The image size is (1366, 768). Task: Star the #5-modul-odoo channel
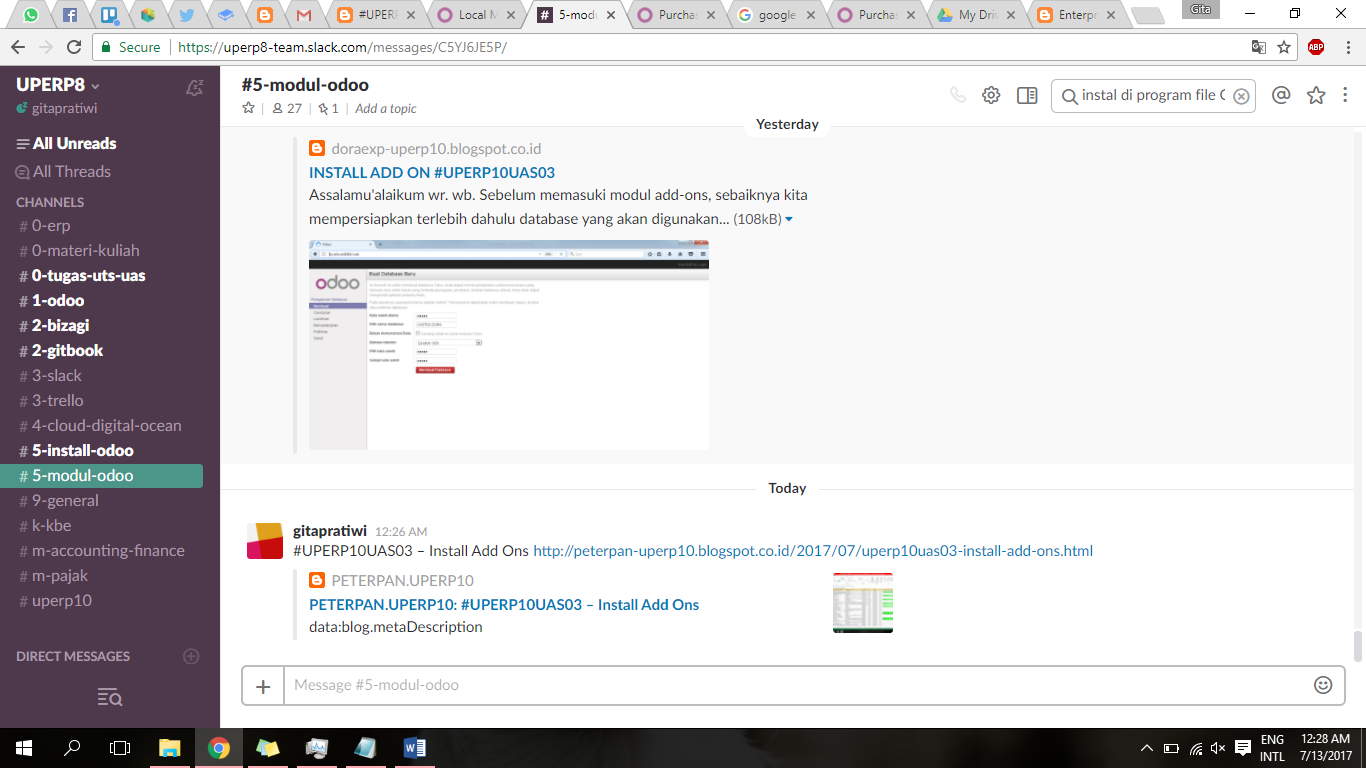point(249,108)
